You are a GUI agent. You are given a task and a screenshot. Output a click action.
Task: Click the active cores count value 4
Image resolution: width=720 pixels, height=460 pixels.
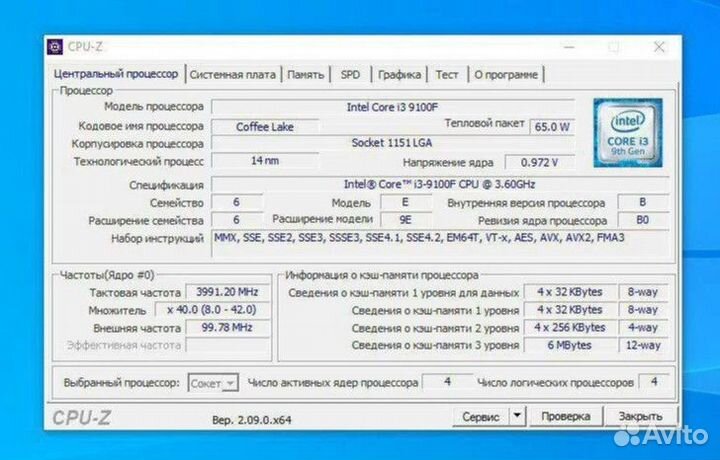447,381
